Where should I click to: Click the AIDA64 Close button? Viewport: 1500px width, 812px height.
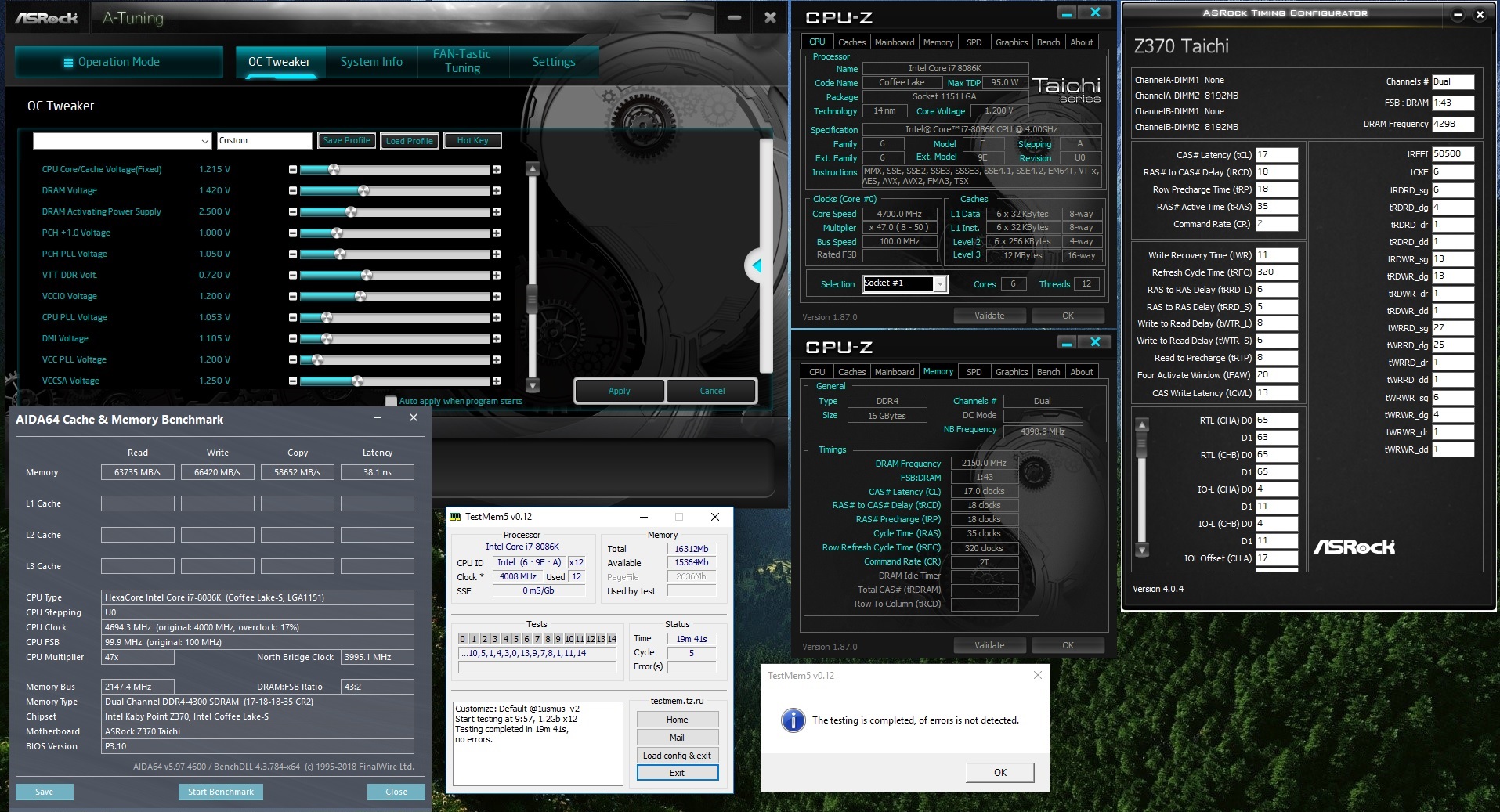tap(396, 792)
